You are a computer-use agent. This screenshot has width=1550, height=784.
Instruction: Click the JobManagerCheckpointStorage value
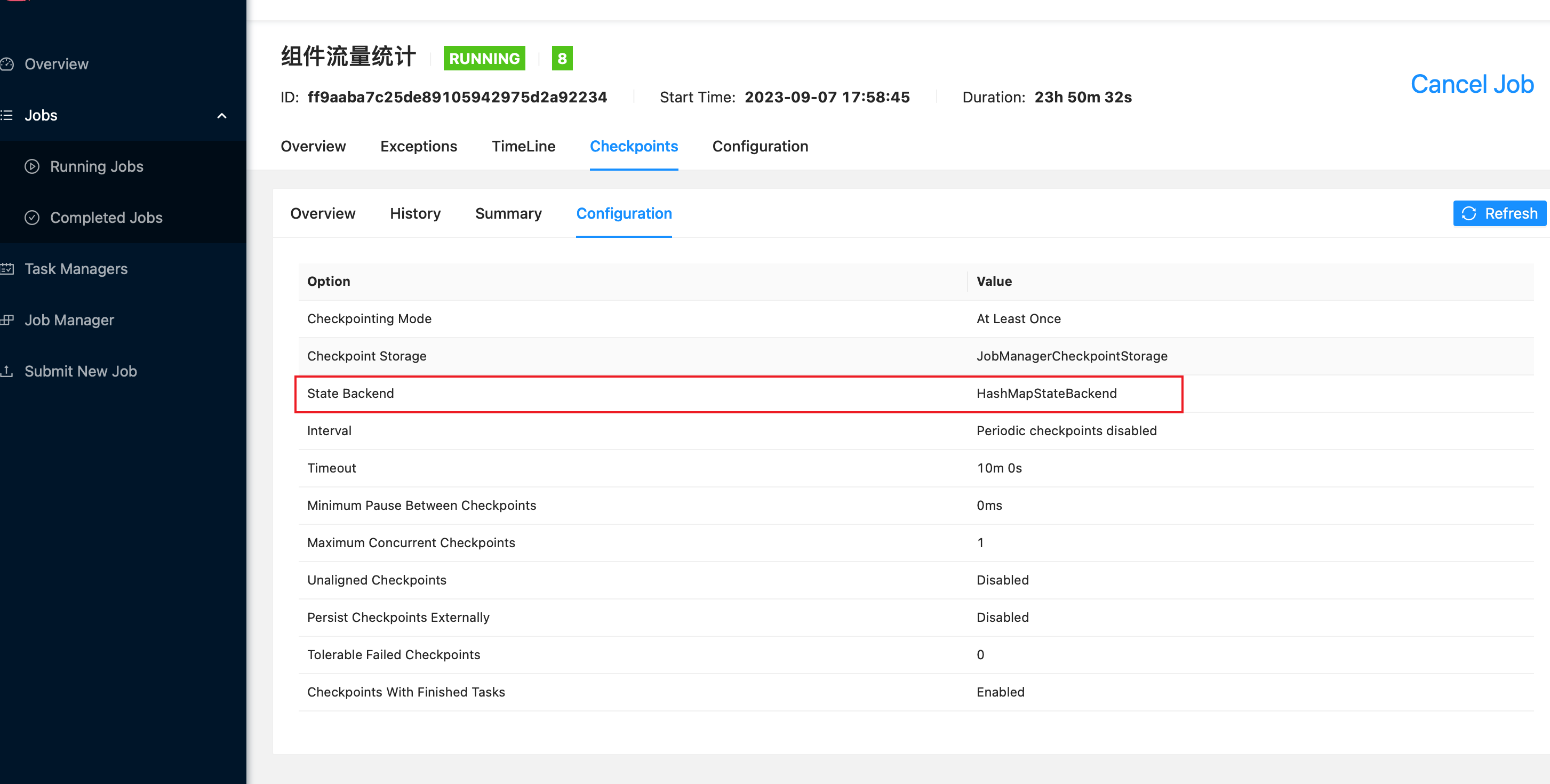1072,356
